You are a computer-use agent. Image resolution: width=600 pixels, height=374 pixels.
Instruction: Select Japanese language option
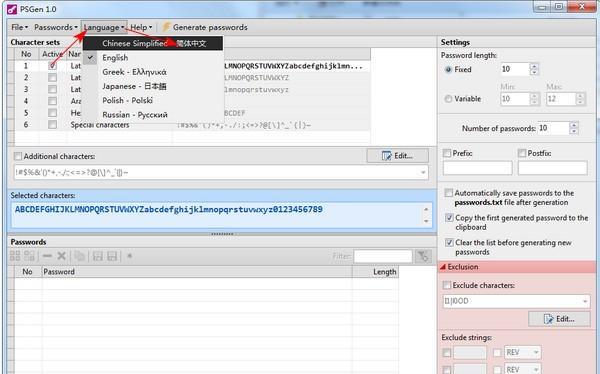click(x=153, y=86)
